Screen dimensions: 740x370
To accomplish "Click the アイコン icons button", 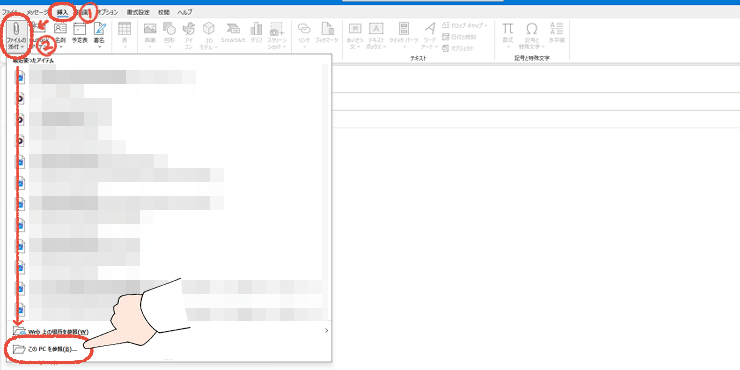I will [188, 35].
